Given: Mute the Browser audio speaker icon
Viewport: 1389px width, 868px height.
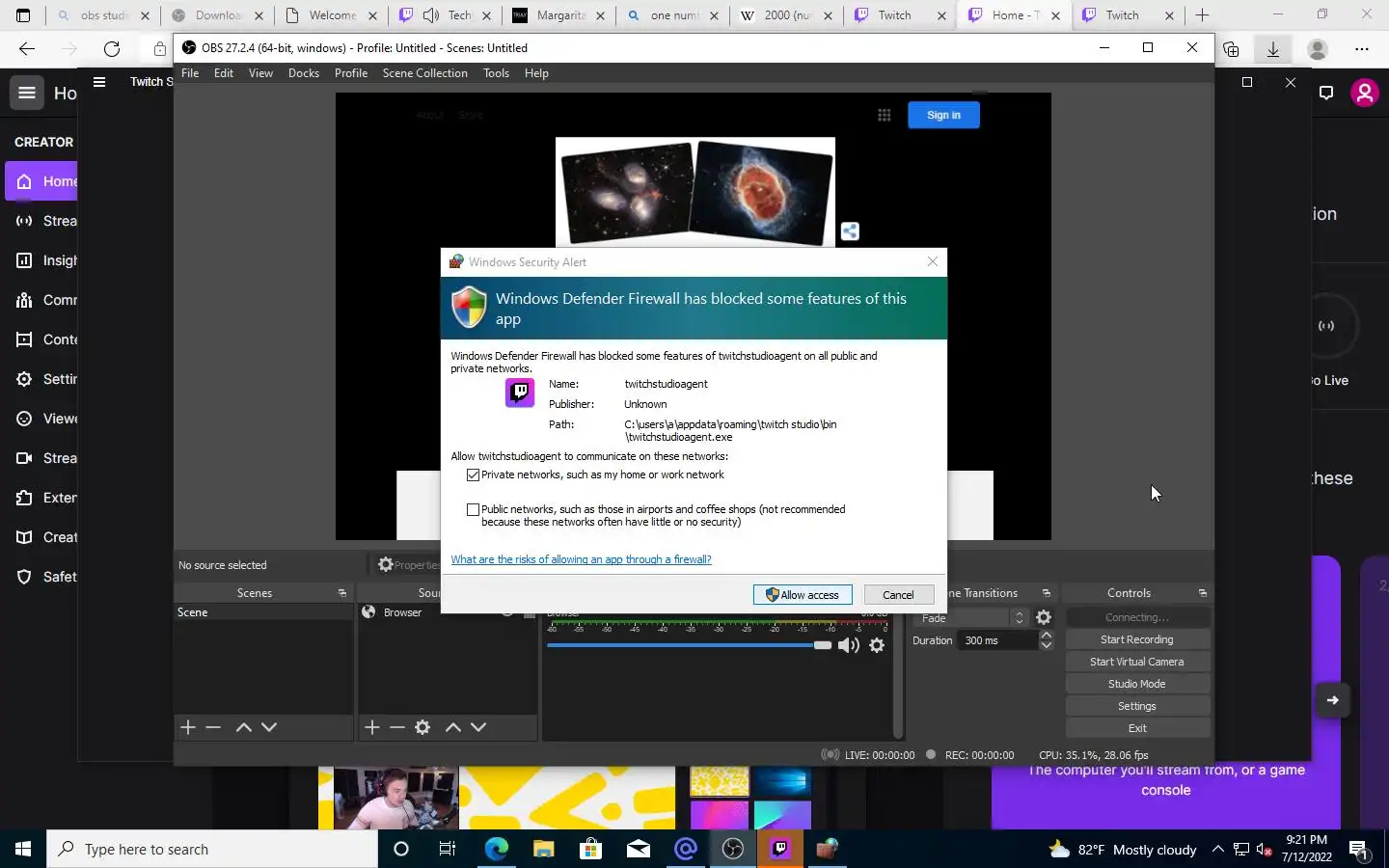Looking at the screenshot, I should [x=849, y=645].
